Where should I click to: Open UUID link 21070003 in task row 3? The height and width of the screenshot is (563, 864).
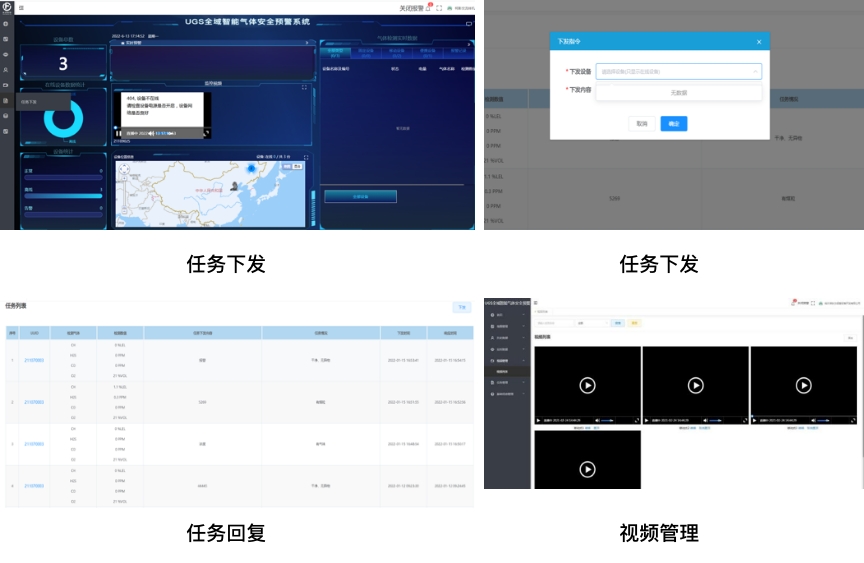(34, 444)
